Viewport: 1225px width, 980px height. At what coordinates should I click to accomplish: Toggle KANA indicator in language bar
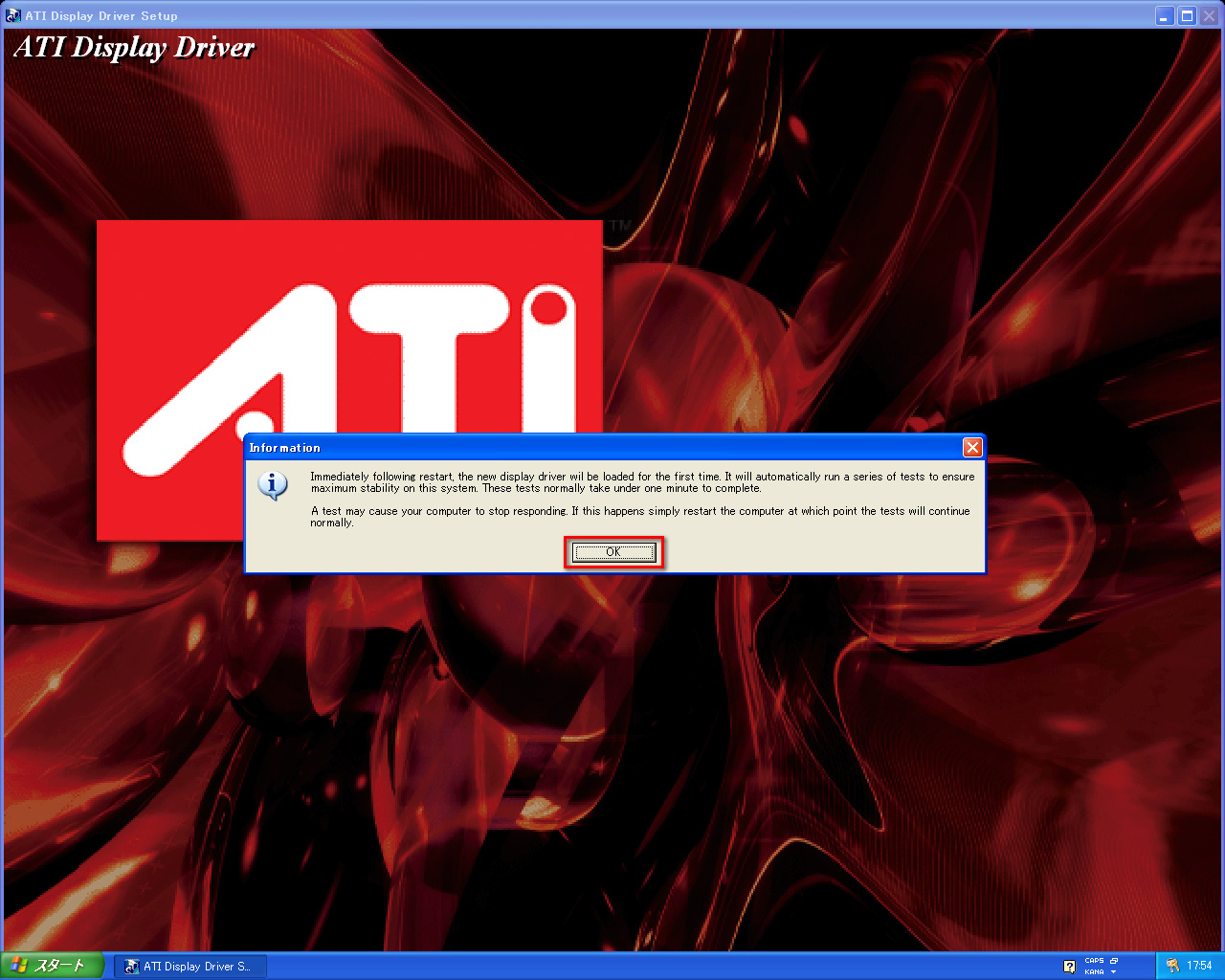click(1094, 971)
